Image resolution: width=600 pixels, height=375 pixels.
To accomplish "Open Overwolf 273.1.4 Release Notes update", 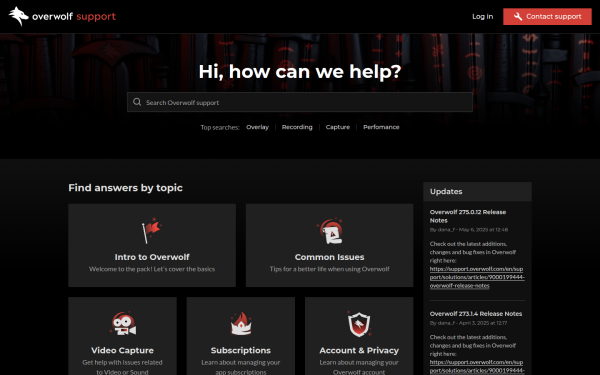I will tap(476, 314).
